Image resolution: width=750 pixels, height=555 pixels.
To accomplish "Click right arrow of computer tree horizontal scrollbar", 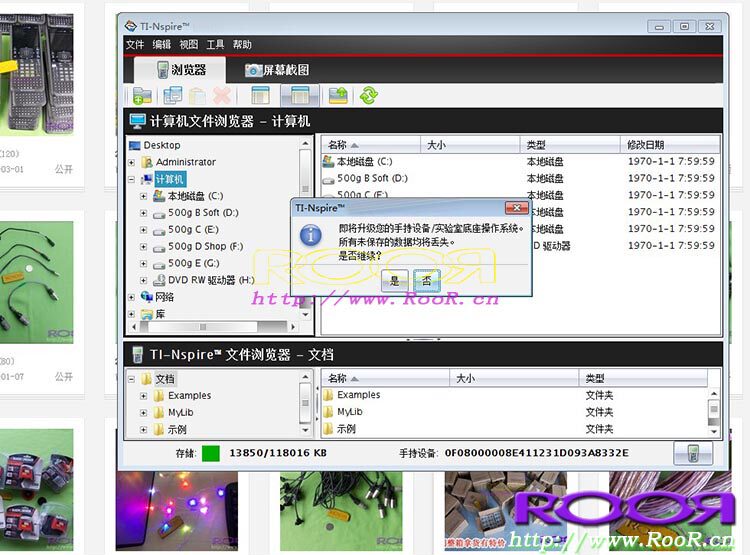I will (x=293, y=327).
